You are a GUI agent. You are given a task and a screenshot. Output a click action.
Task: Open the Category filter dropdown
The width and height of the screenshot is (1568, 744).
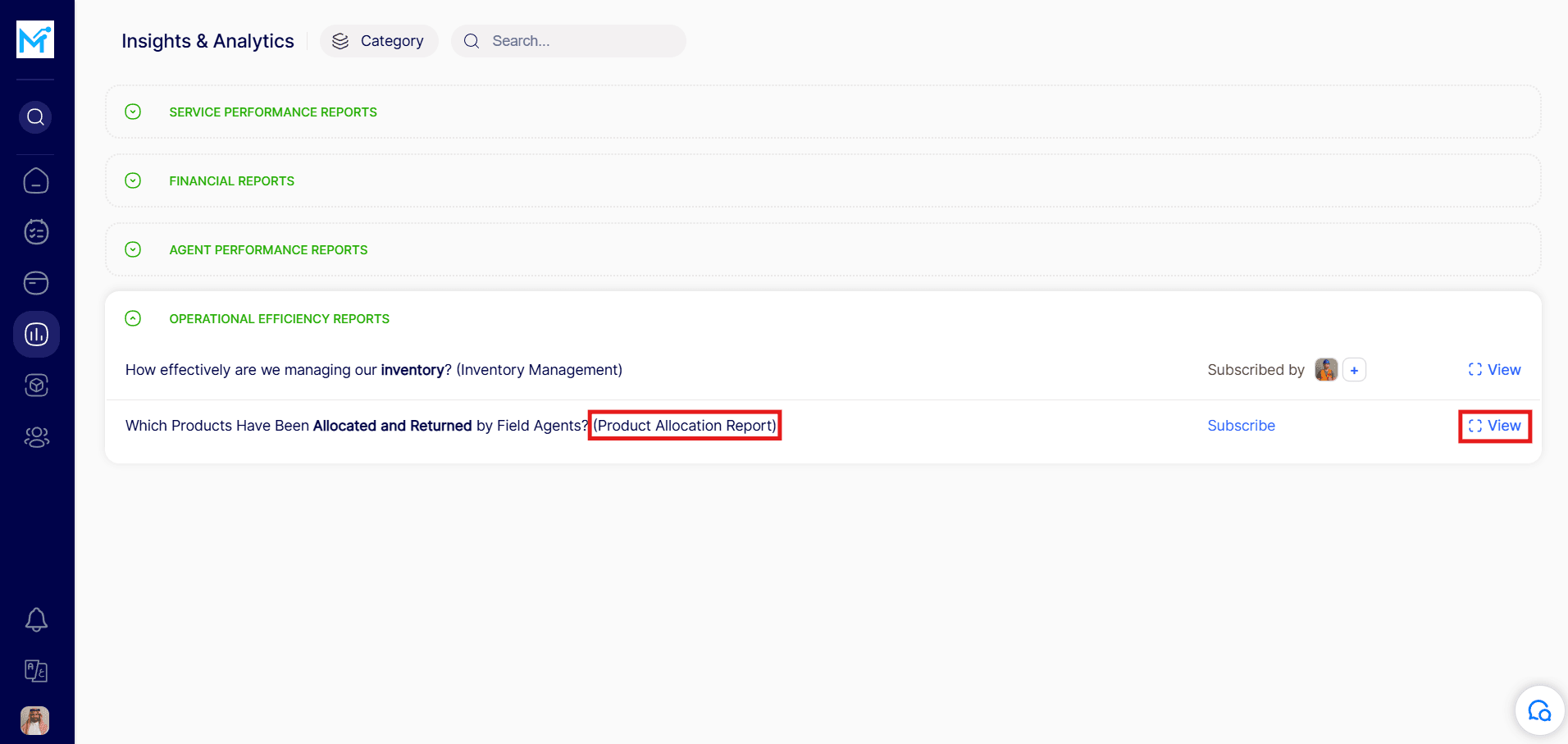379,41
